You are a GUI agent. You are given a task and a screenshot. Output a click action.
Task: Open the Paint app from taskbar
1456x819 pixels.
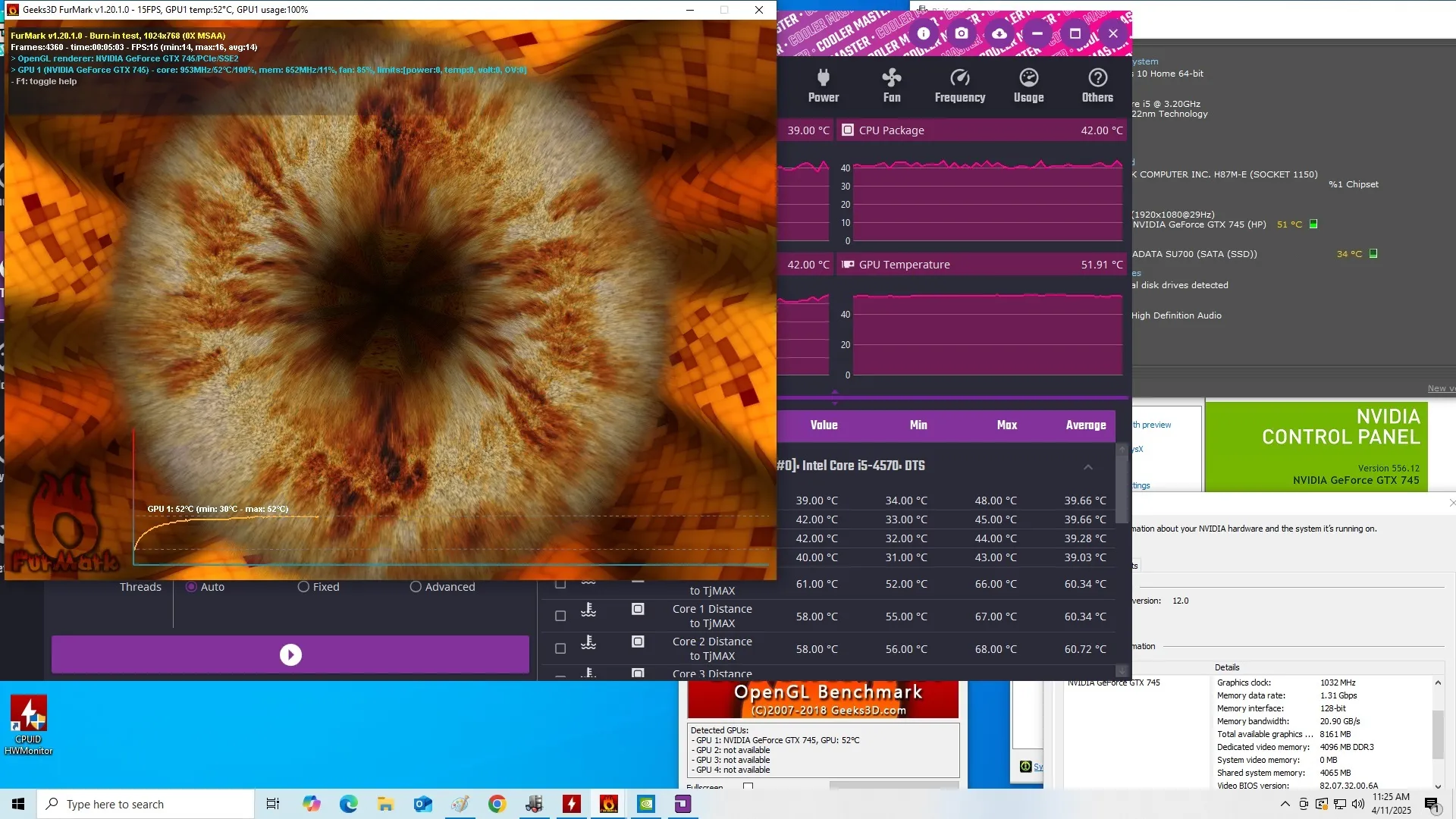(x=460, y=804)
